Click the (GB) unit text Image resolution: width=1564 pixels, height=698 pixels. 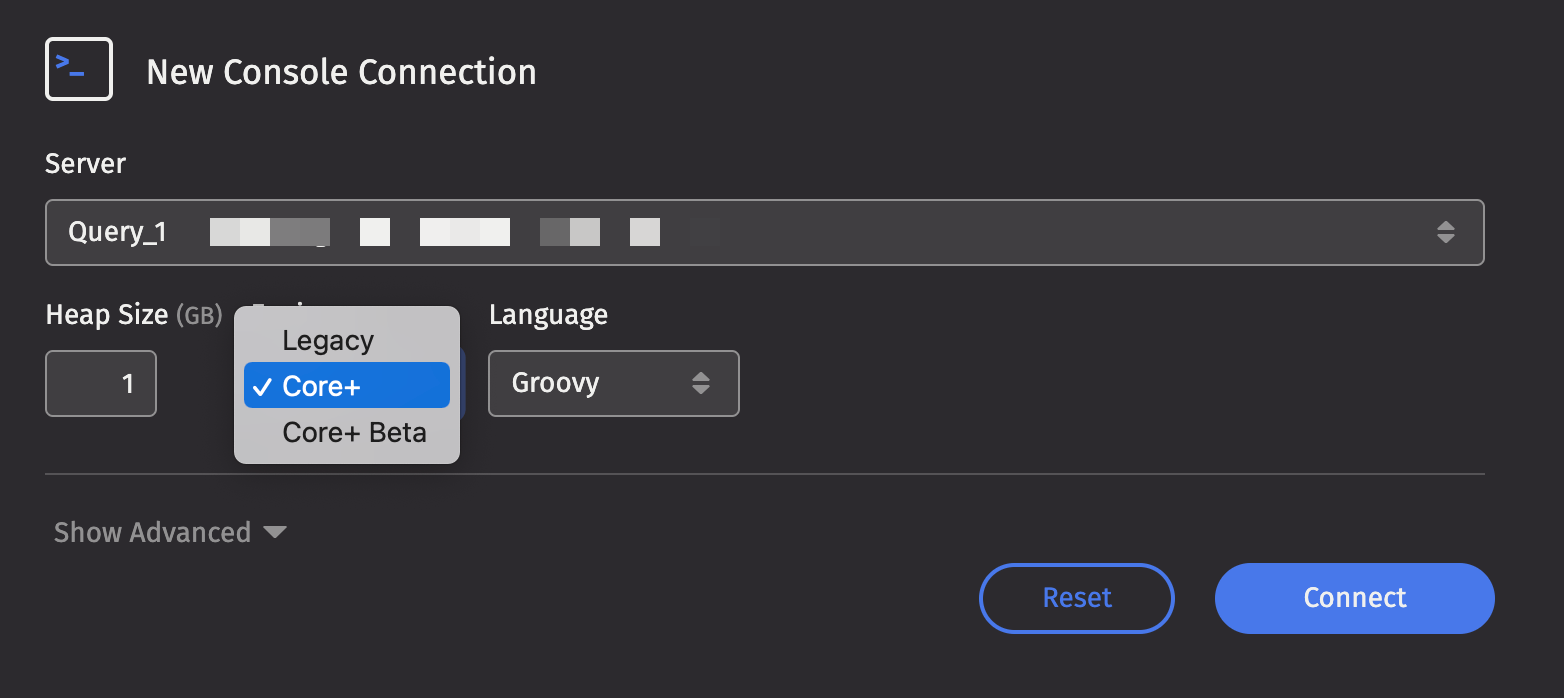coord(198,316)
